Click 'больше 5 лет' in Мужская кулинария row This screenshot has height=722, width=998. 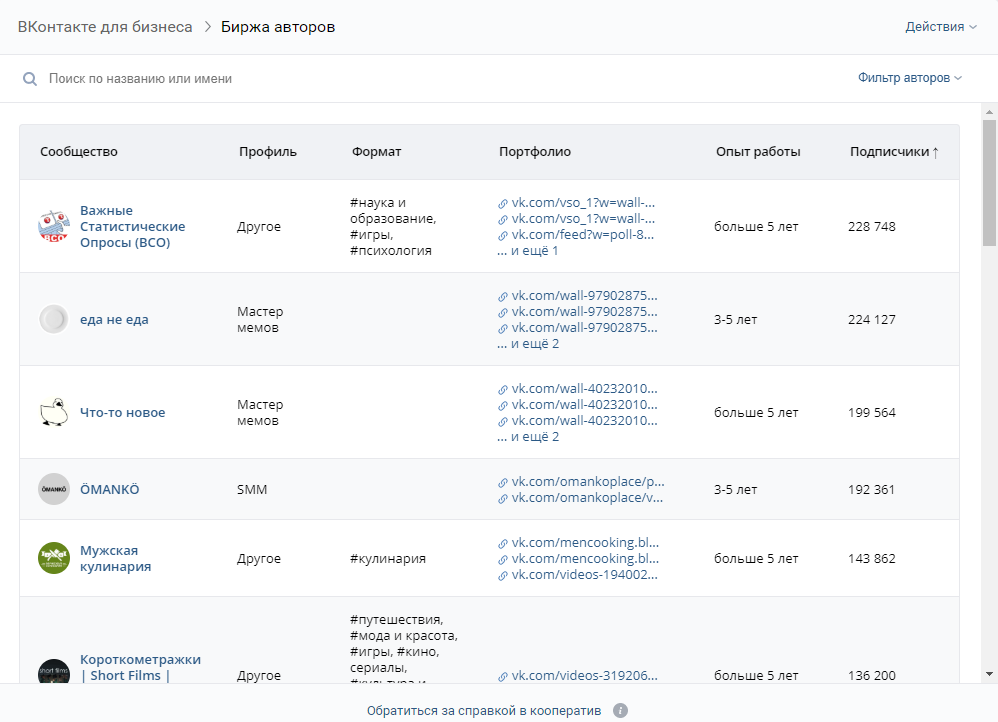click(x=756, y=558)
